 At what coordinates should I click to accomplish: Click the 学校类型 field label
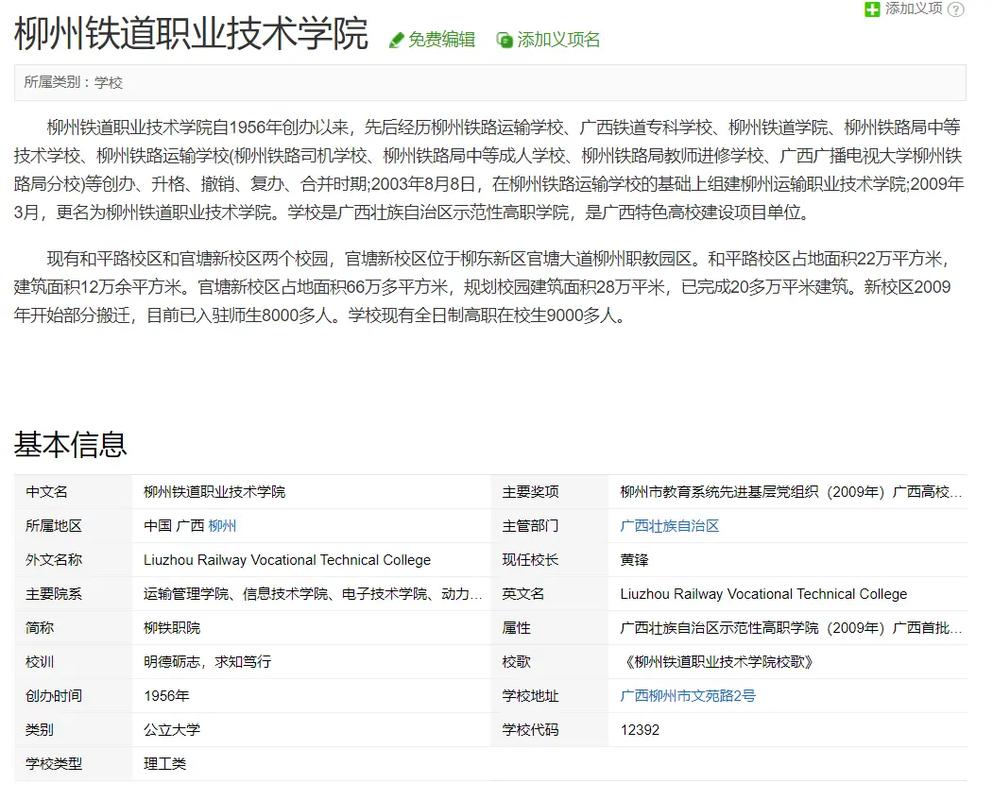point(53,764)
